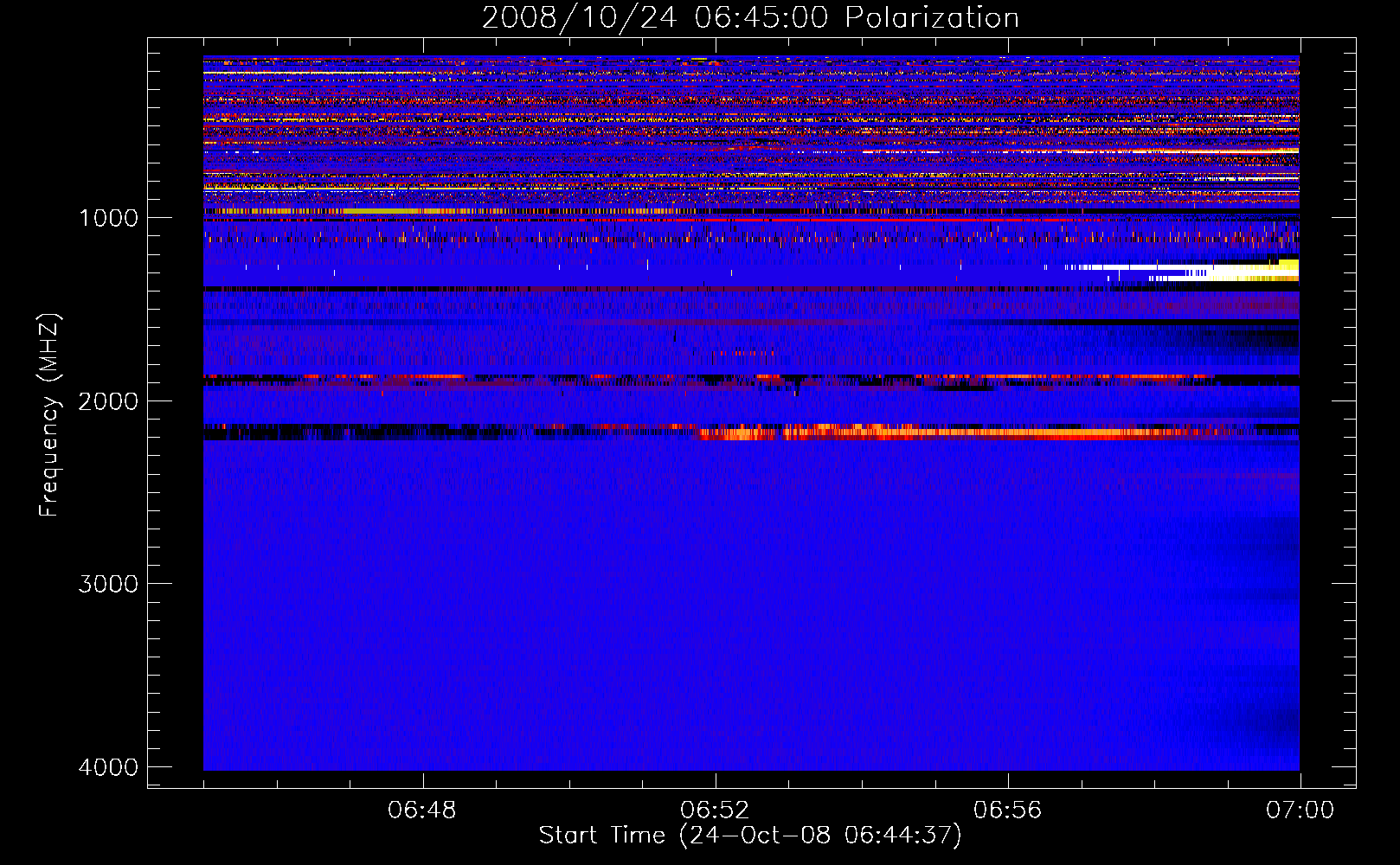1400x865 pixels.
Task: Click the '06:48' time axis label
Action: point(422,811)
